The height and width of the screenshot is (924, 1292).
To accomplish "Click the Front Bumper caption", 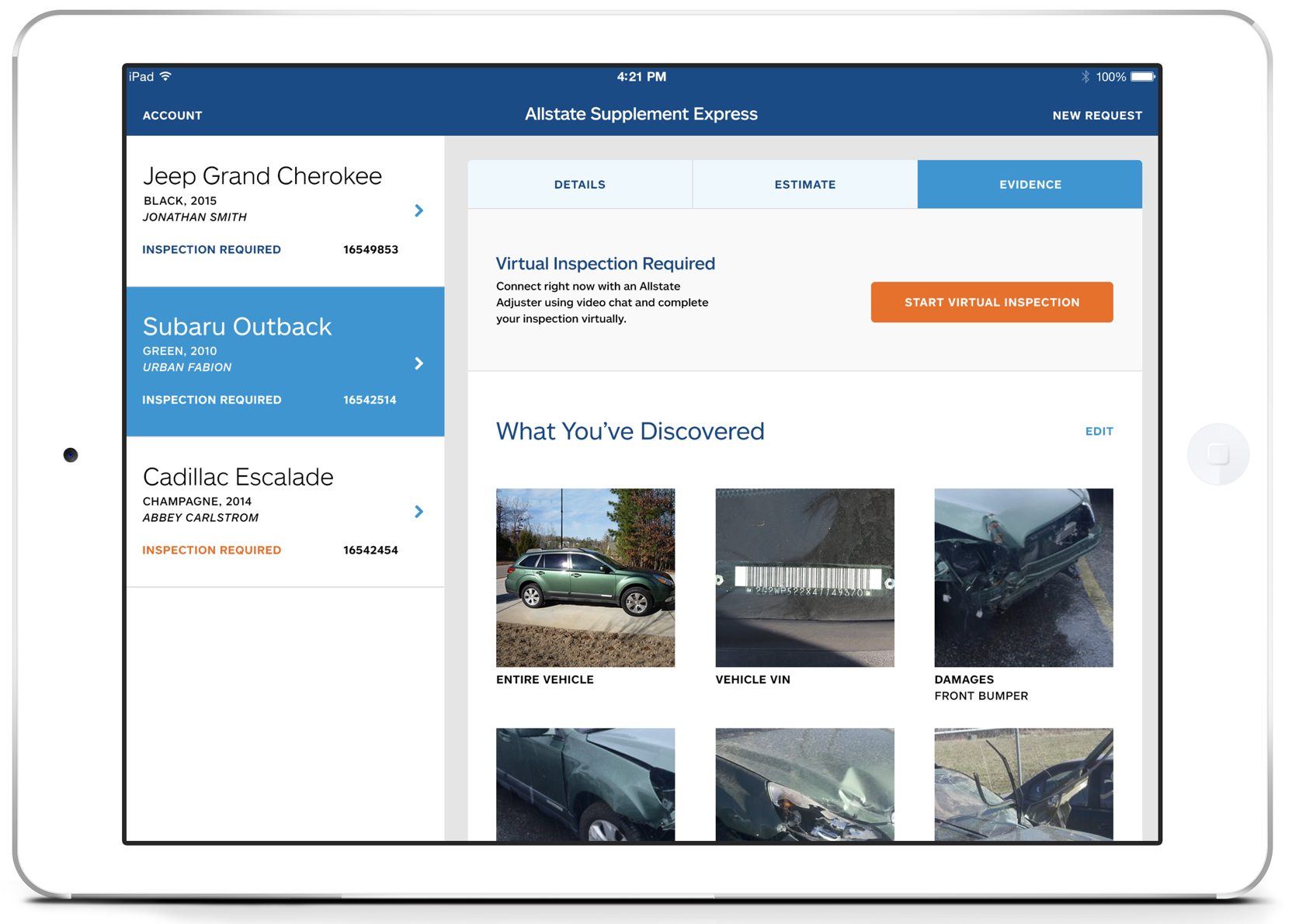I will point(981,696).
